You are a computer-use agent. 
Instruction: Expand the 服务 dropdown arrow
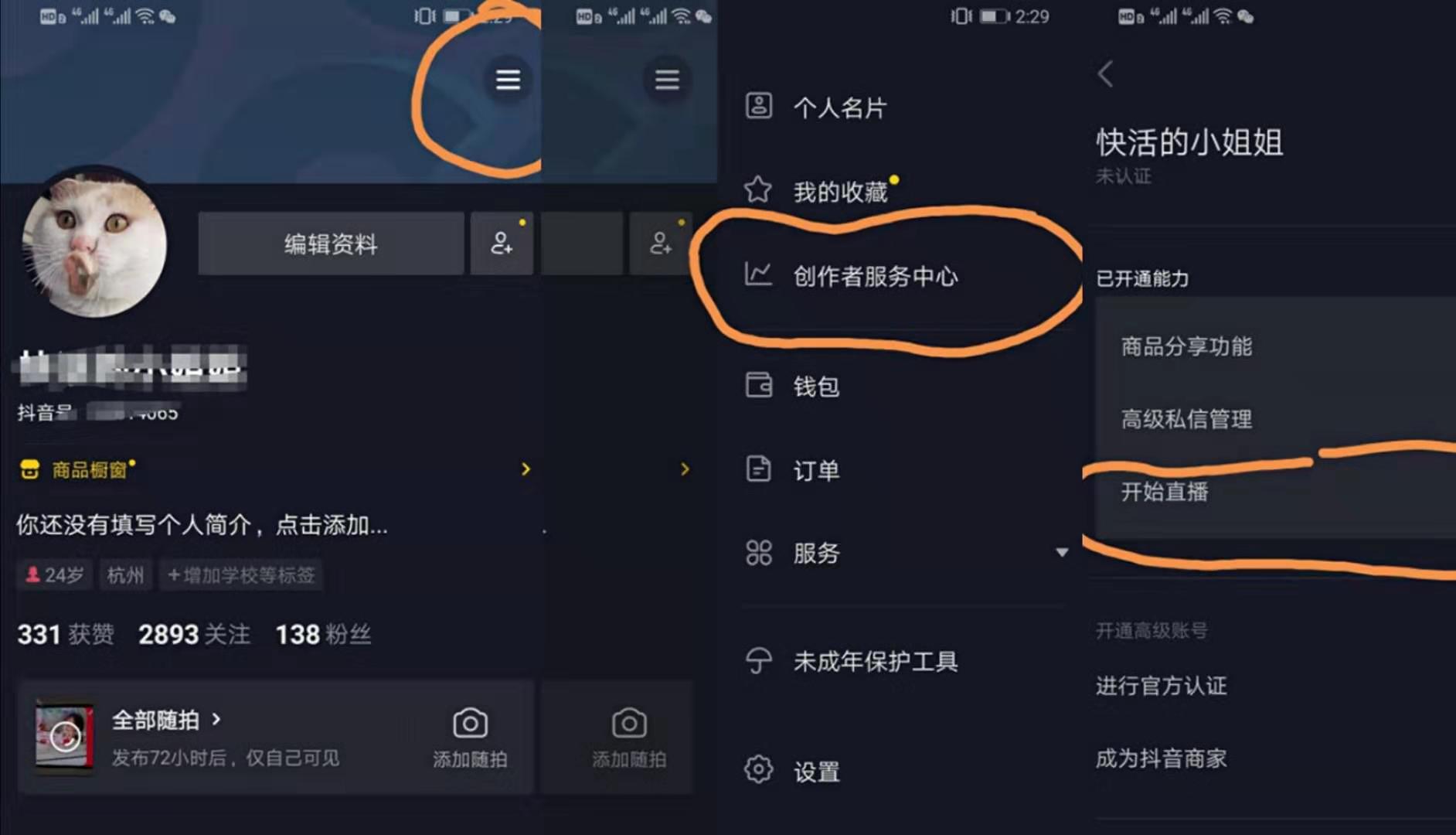(x=1062, y=553)
